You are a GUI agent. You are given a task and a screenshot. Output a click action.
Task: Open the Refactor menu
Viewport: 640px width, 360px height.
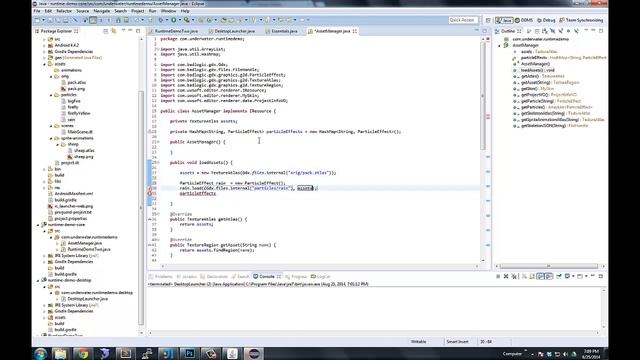(64, 11)
